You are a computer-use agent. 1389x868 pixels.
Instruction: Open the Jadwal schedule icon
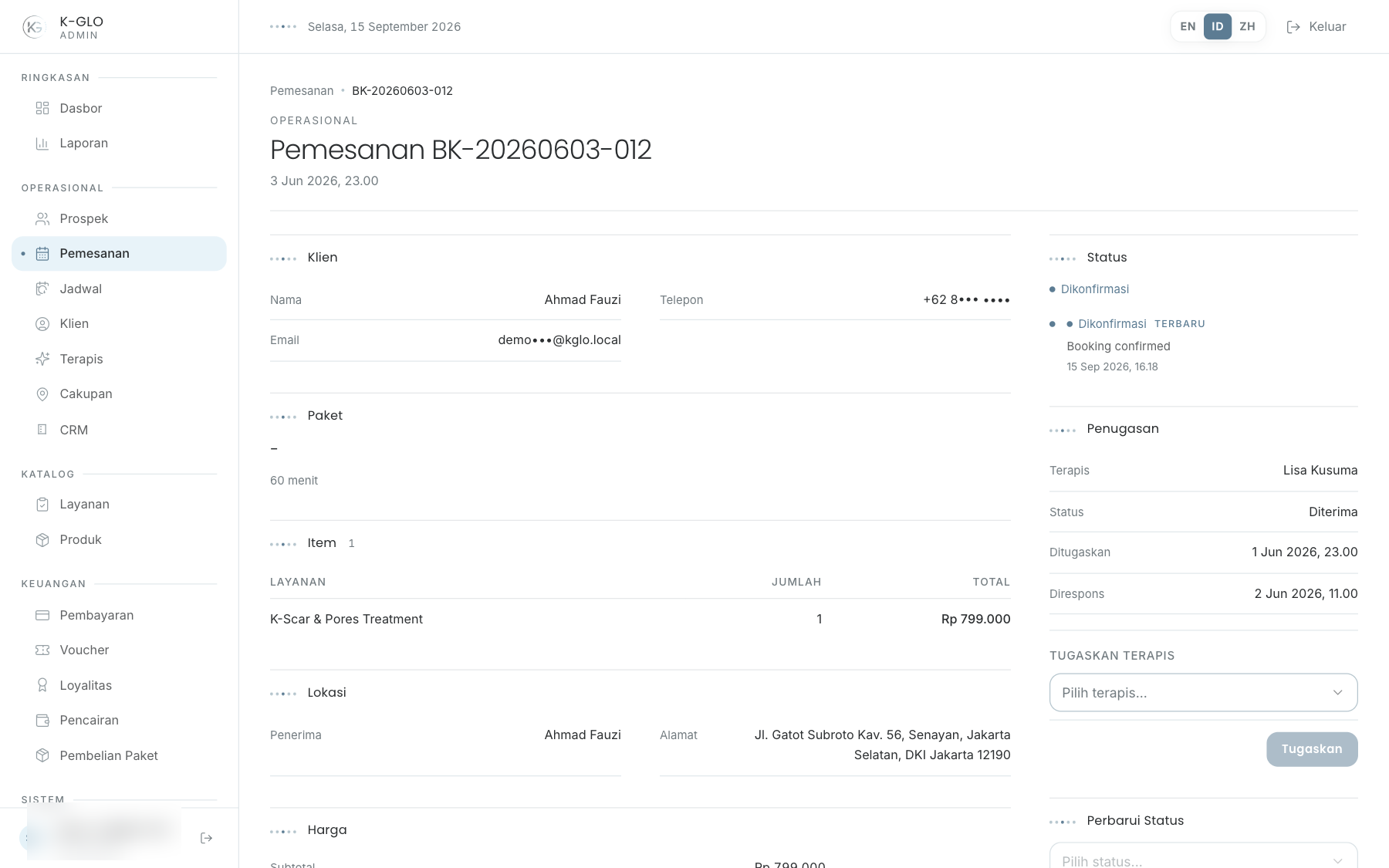coord(42,289)
